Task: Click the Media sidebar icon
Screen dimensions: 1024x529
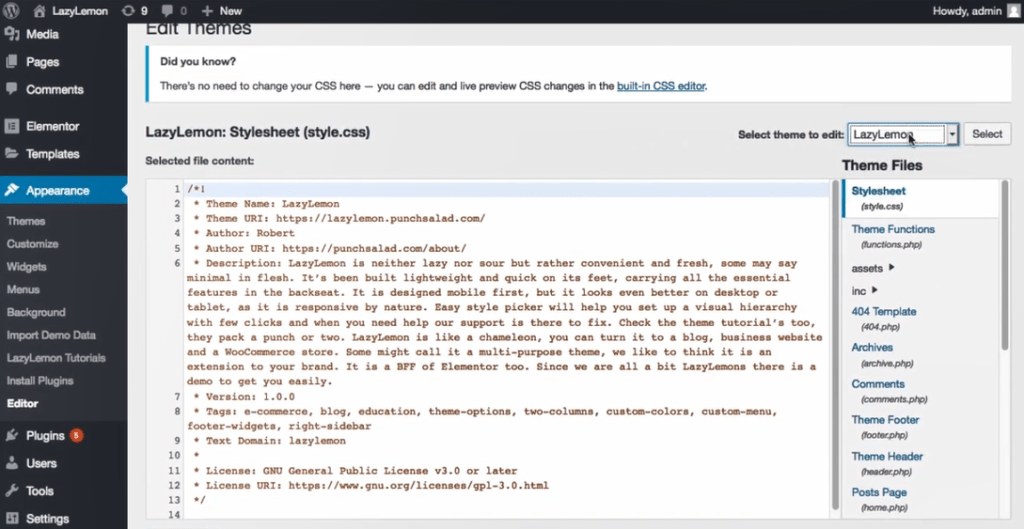Action: 12,35
